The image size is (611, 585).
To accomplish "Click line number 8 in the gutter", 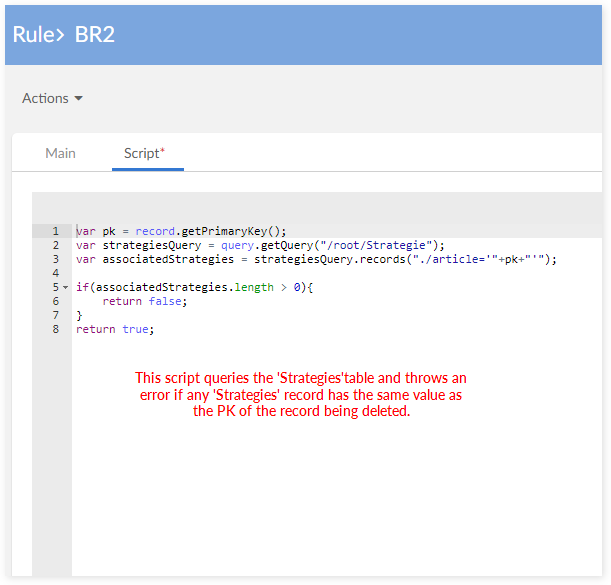I will pyautogui.click(x=56, y=329).
